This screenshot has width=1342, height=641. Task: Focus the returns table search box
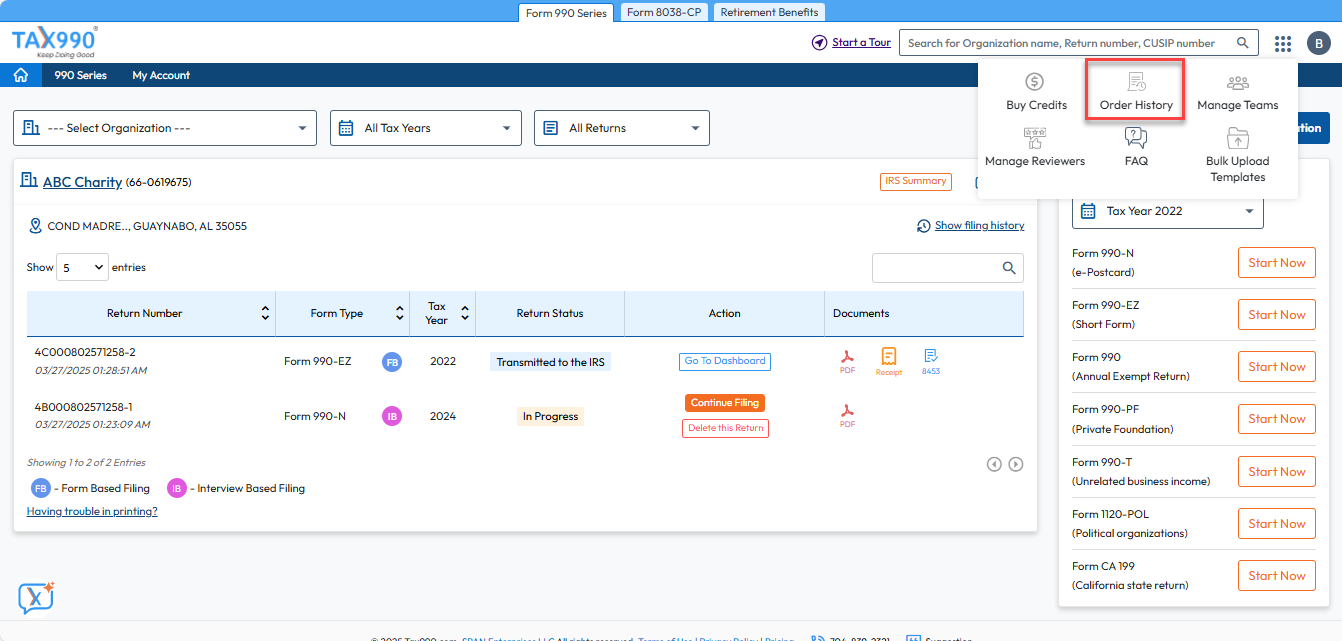(x=948, y=268)
